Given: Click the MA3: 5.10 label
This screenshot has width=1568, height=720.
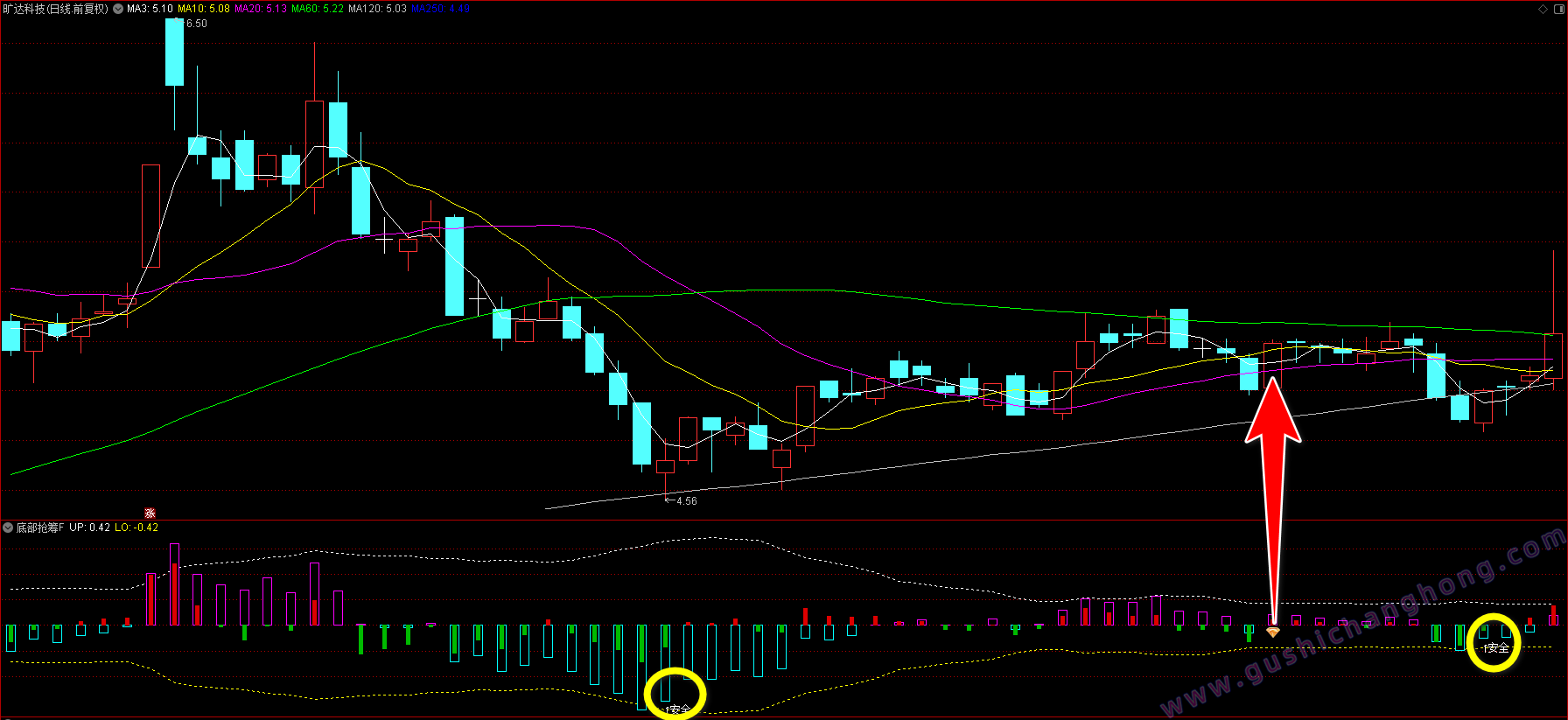Looking at the screenshot, I should (150, 9).
